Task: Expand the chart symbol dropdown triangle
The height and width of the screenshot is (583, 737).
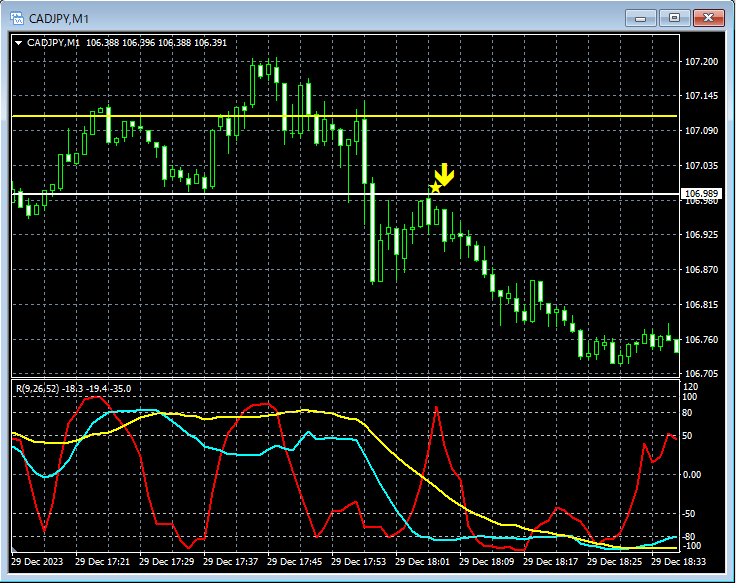Action: (19, 43)
